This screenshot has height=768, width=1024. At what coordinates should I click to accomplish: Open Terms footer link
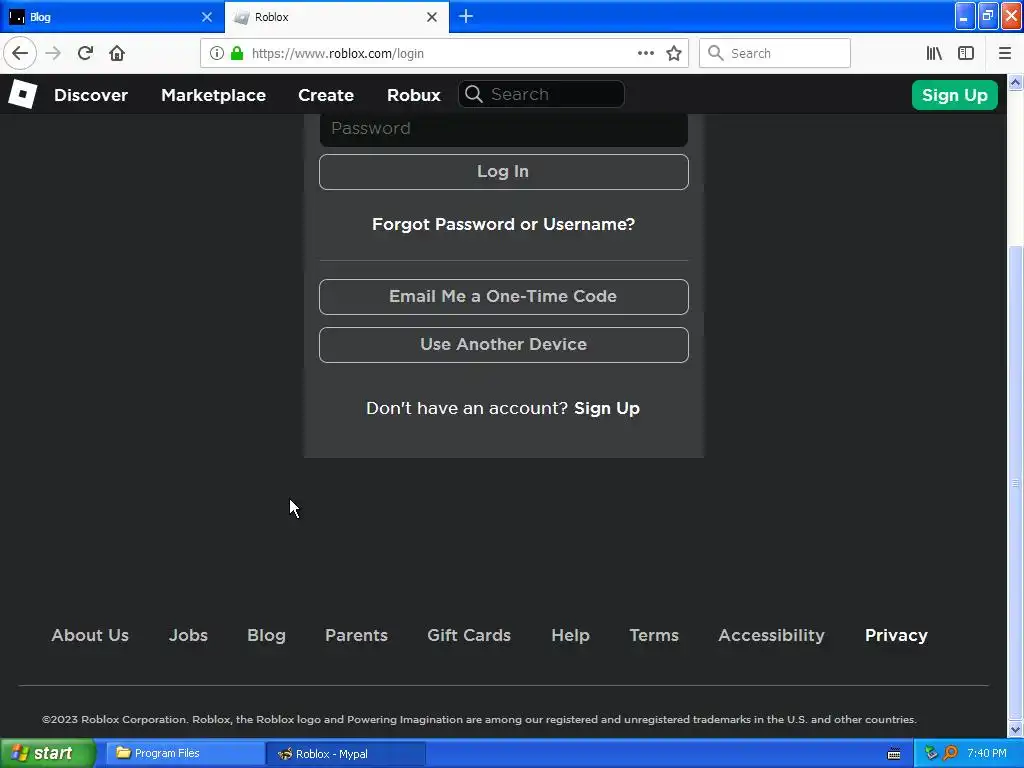click(654, 635)
